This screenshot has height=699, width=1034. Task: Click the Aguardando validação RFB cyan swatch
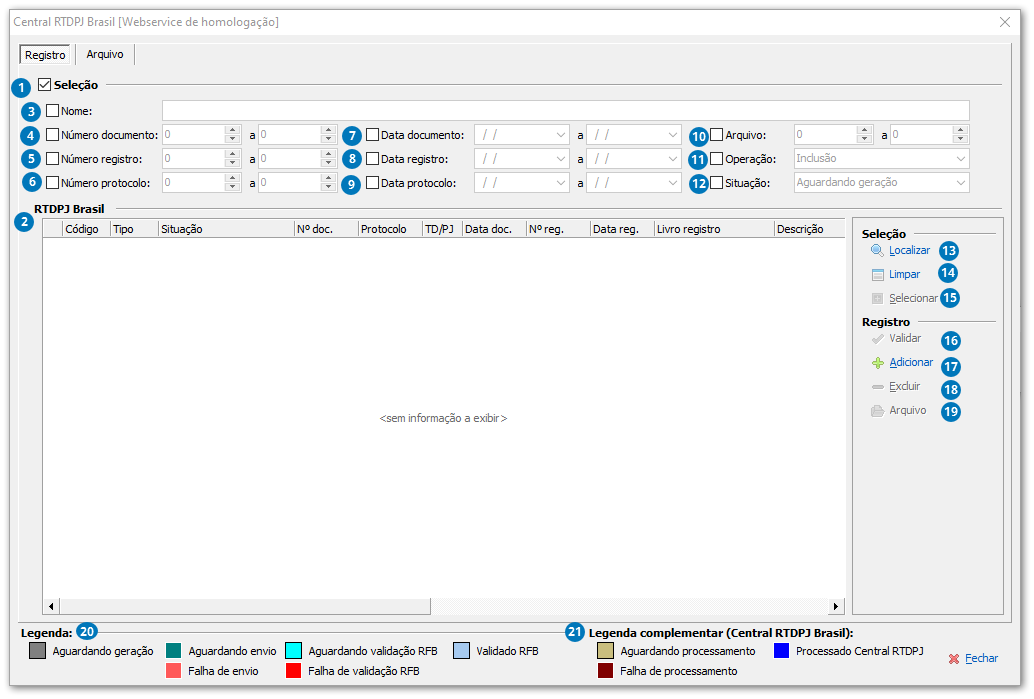[293, 651]
